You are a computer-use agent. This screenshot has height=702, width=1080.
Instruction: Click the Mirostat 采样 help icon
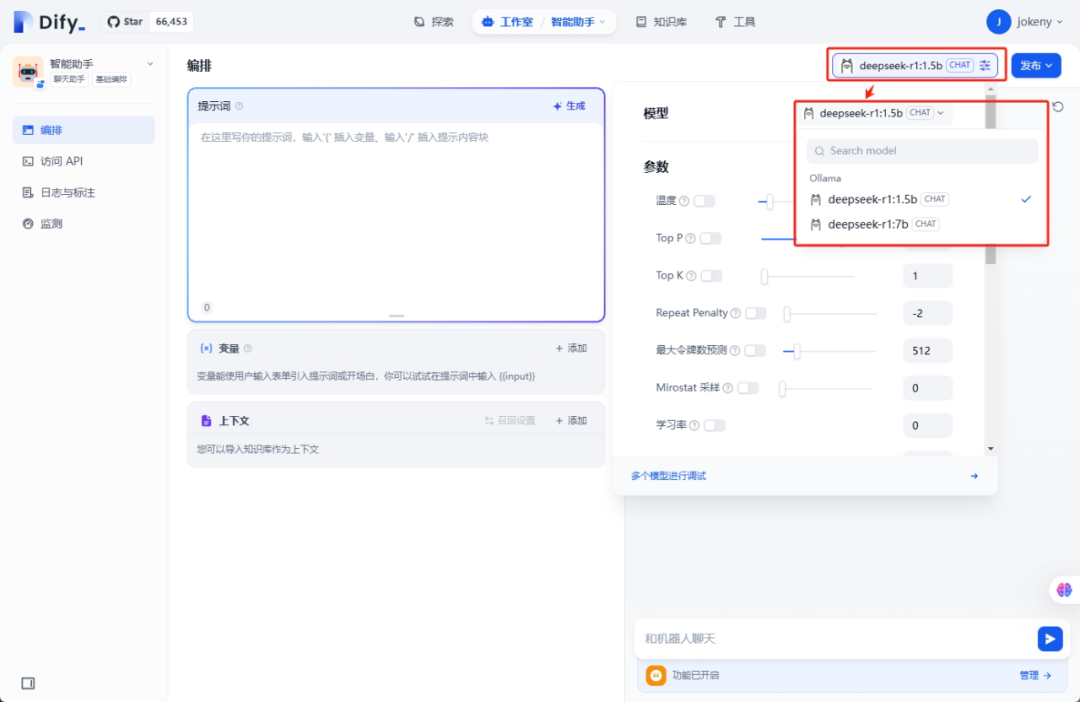coord(727,388)
